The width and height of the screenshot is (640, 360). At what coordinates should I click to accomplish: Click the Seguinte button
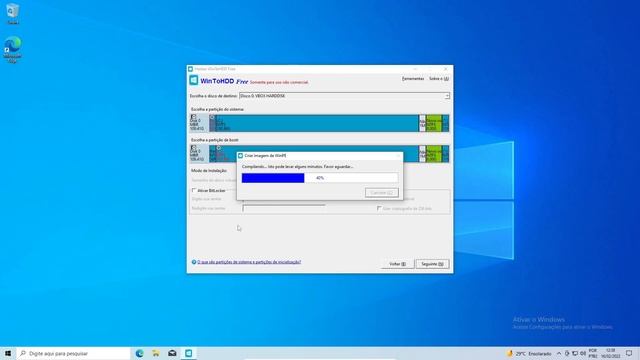(x=432, y=264)
